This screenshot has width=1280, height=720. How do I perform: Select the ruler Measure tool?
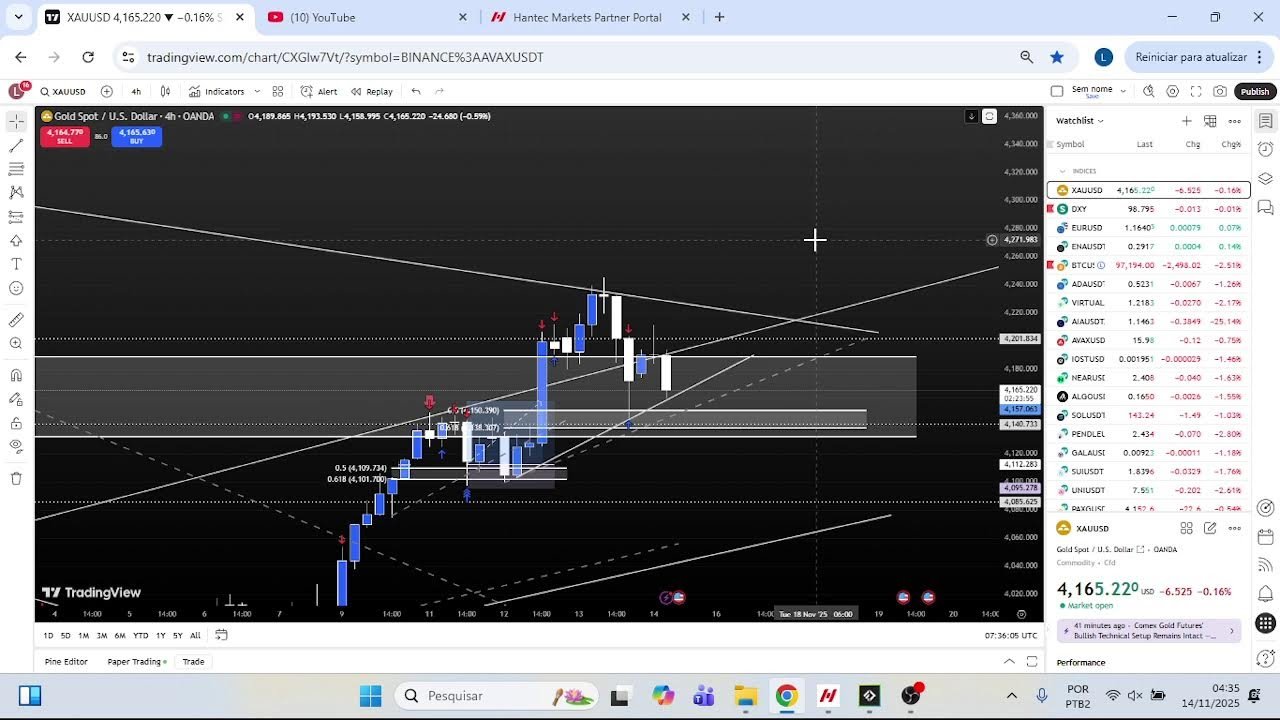coord(16,320)
